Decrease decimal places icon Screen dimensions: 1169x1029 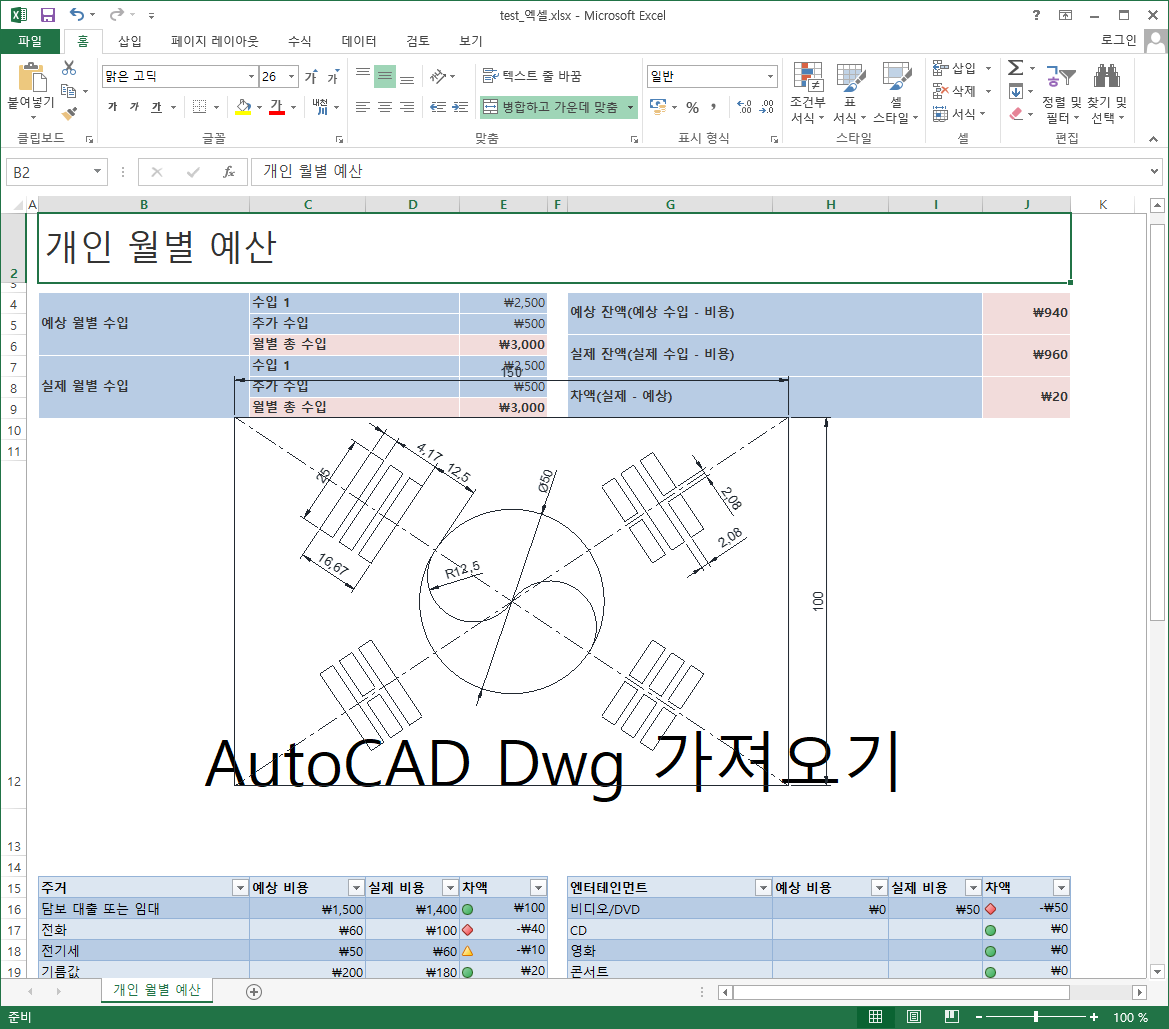[766, 107]
